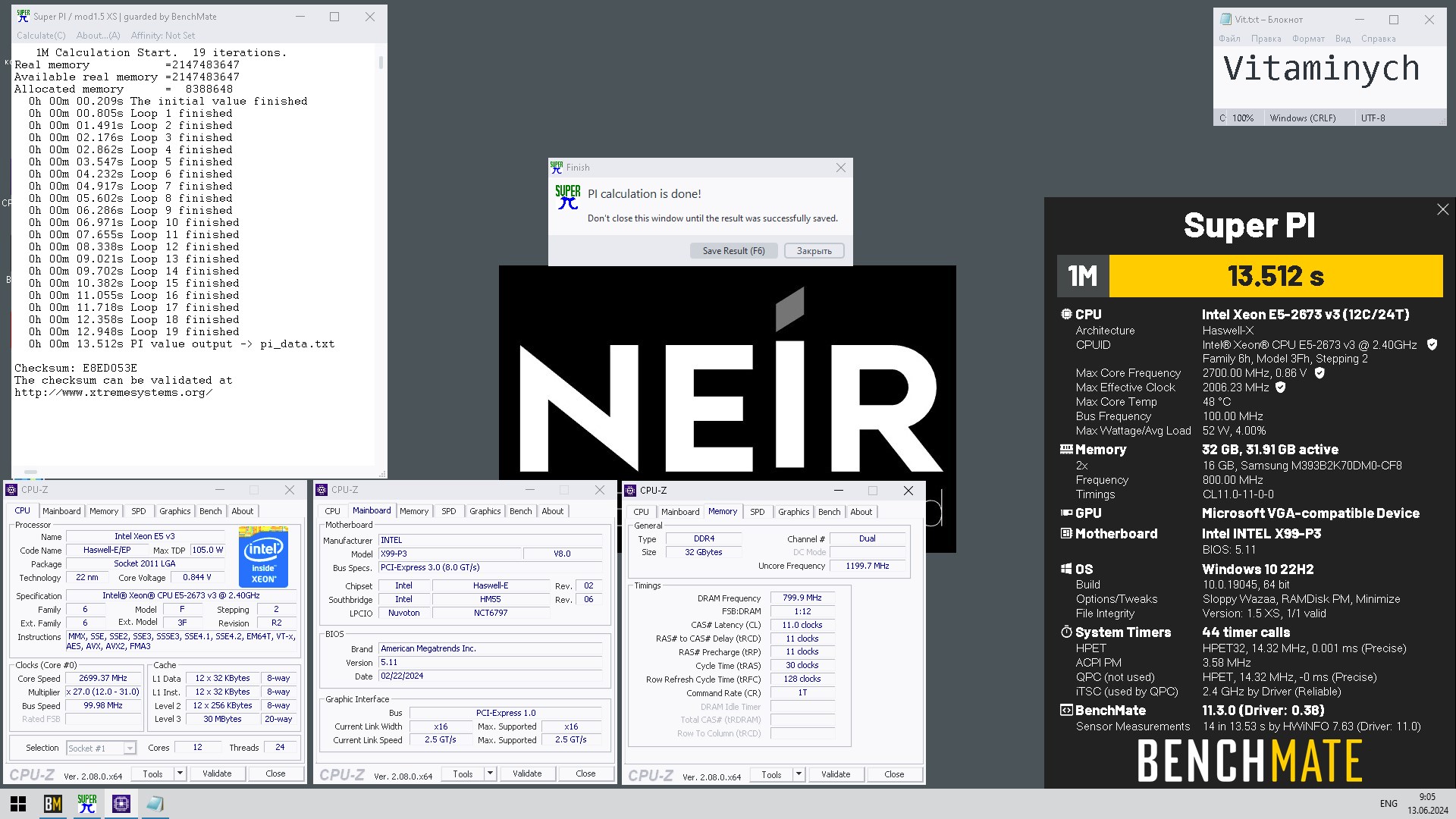Image resolution: width=1456 pixels, height=819 pixels.
Task: Expand Tools dropdown arrow in Mainboard window
Action: (490, 773)
